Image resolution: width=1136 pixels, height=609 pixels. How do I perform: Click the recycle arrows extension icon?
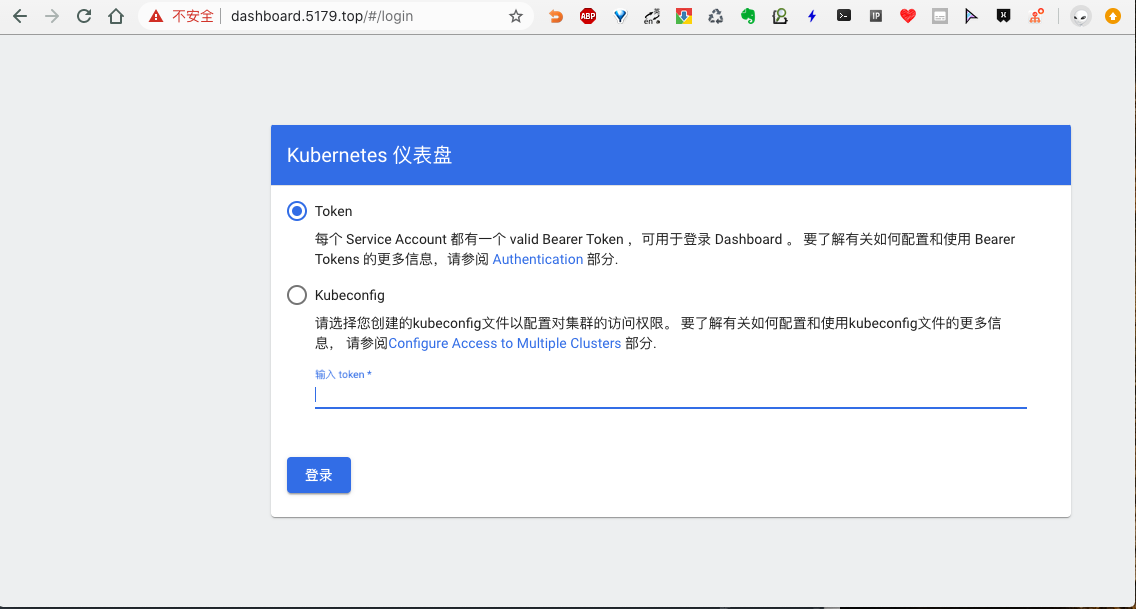click(716, 16)
